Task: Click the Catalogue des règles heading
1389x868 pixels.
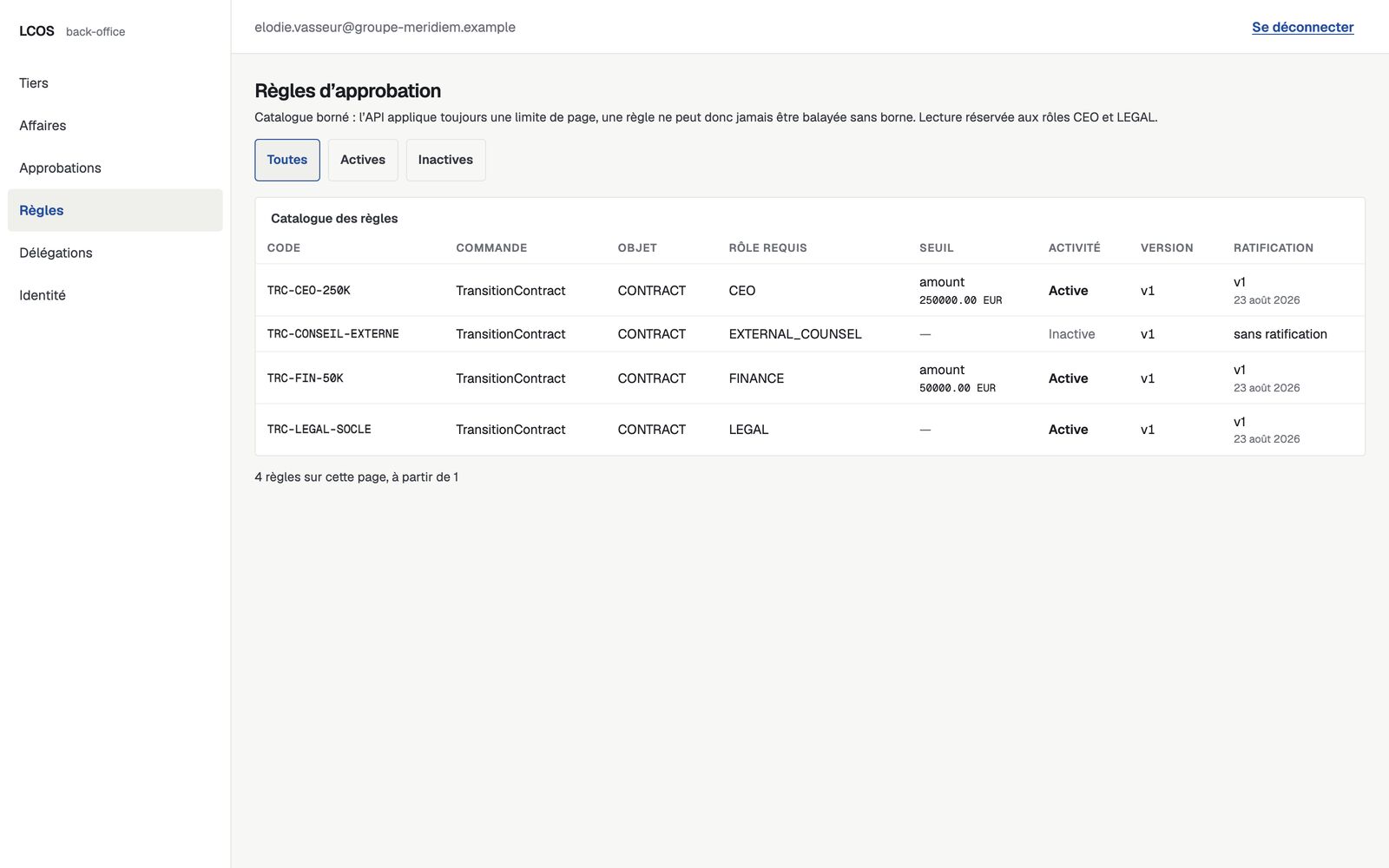Action: click(334, 219)
